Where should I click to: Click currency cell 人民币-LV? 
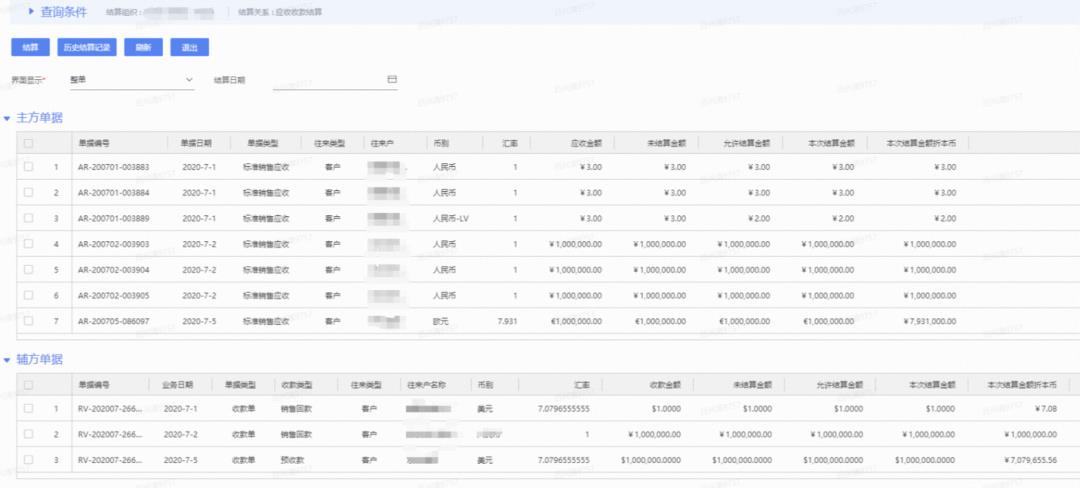click(x=451, y=218)
